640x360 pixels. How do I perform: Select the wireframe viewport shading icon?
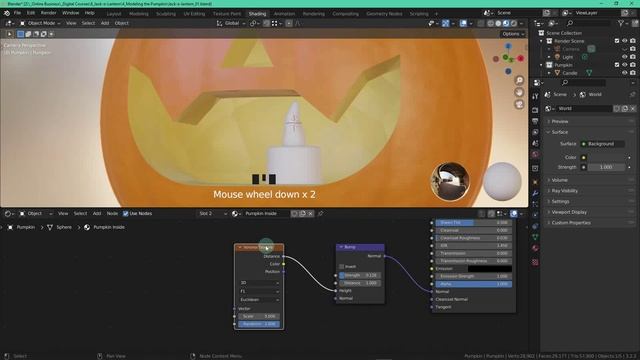(x=491, y=23)
